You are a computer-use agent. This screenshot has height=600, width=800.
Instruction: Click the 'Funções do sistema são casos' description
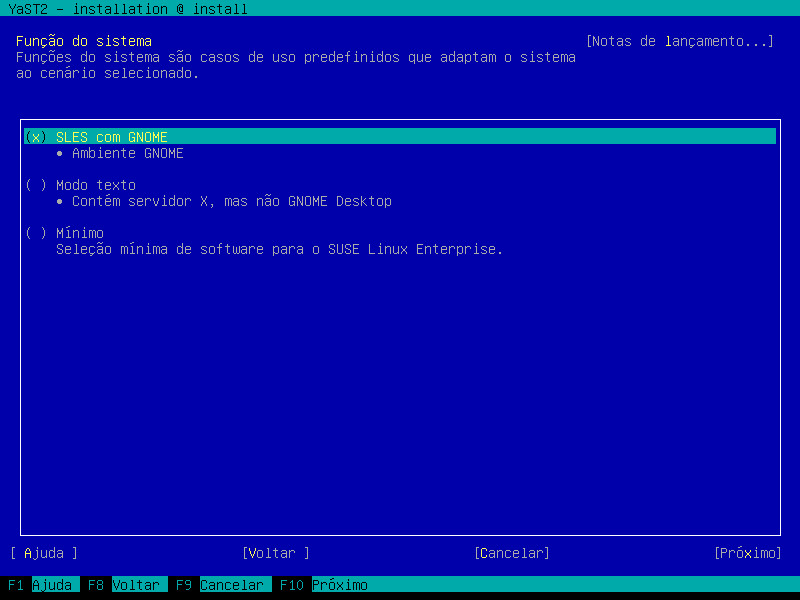[x=296, y=65]
